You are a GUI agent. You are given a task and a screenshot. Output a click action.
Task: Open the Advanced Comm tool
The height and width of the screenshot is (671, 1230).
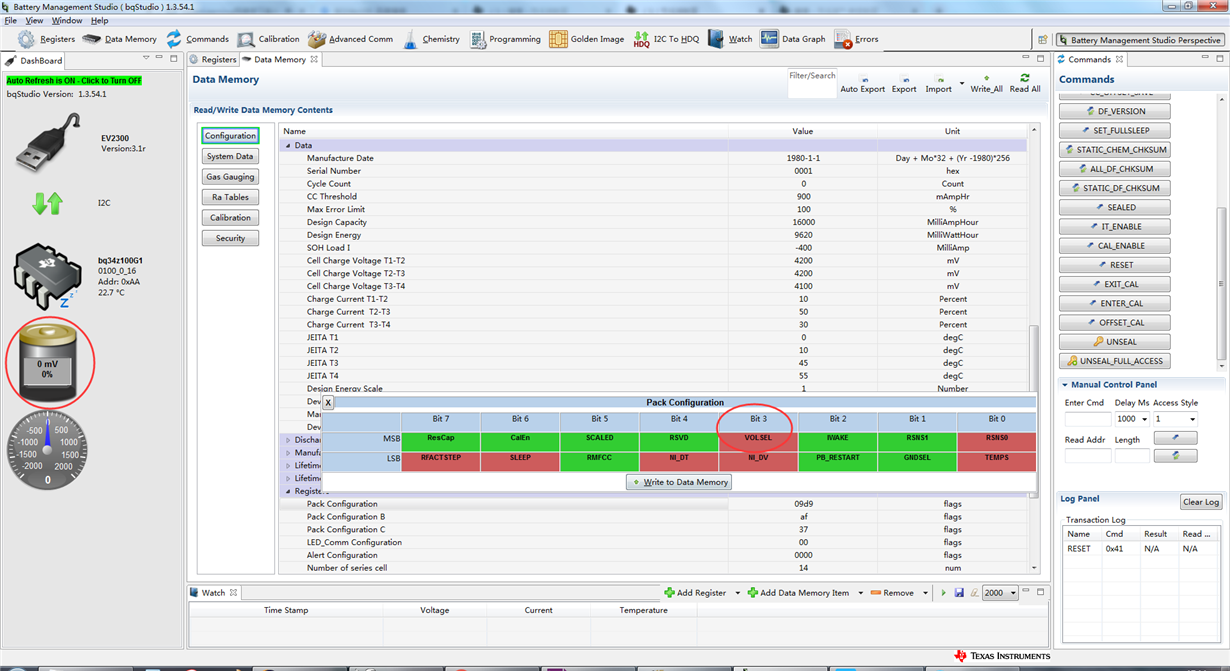click(350, 39)
